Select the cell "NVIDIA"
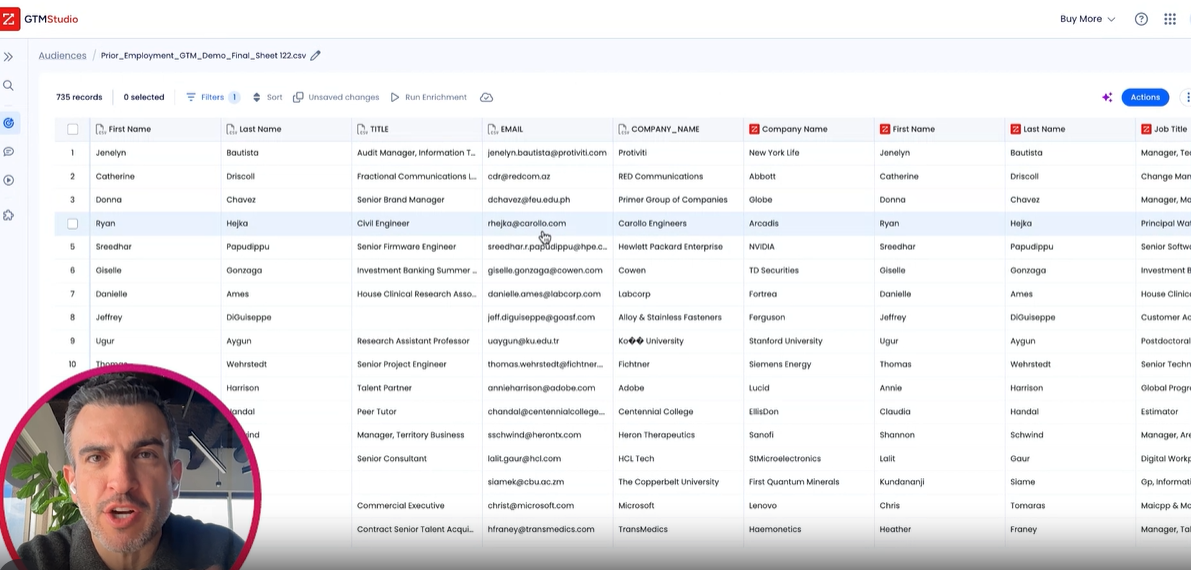This screenshot has width=1191, height=570. pyautogui.click(x=808, y=247)
